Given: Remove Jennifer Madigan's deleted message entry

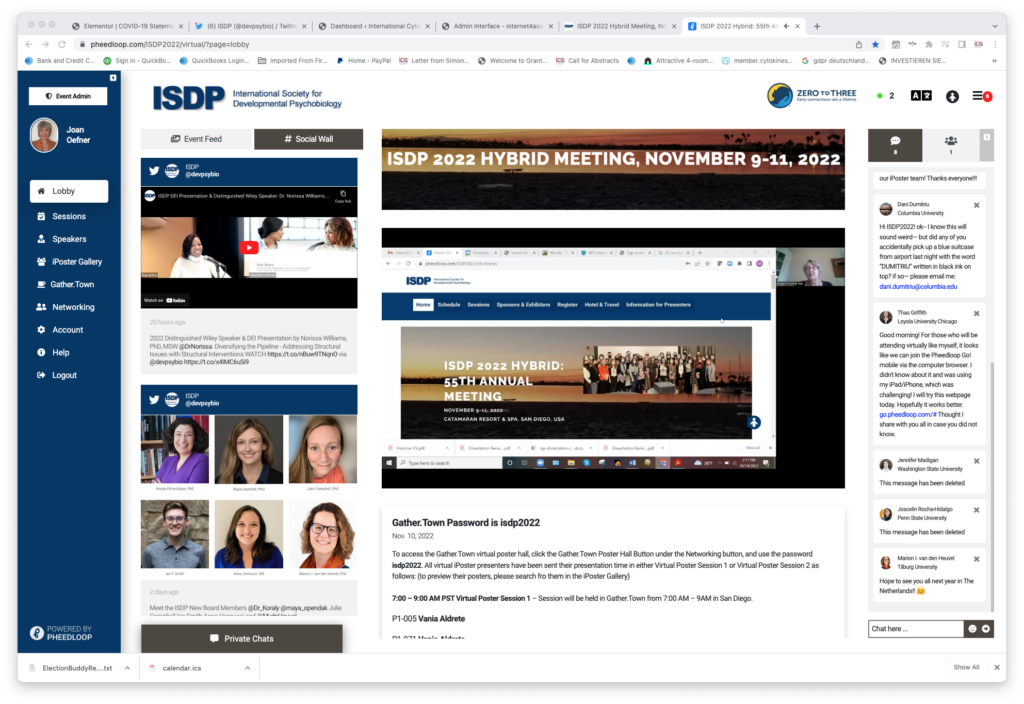Looking at the screenshot, I should pyautogui.click(x=976, y=462).
